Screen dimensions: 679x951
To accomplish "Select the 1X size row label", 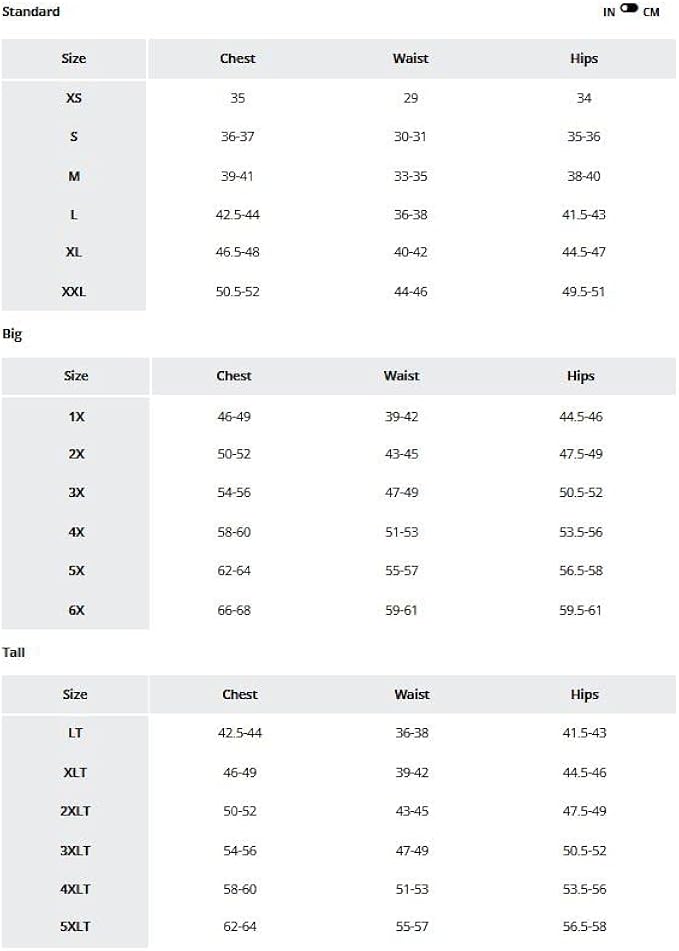I will coord(76,416).
